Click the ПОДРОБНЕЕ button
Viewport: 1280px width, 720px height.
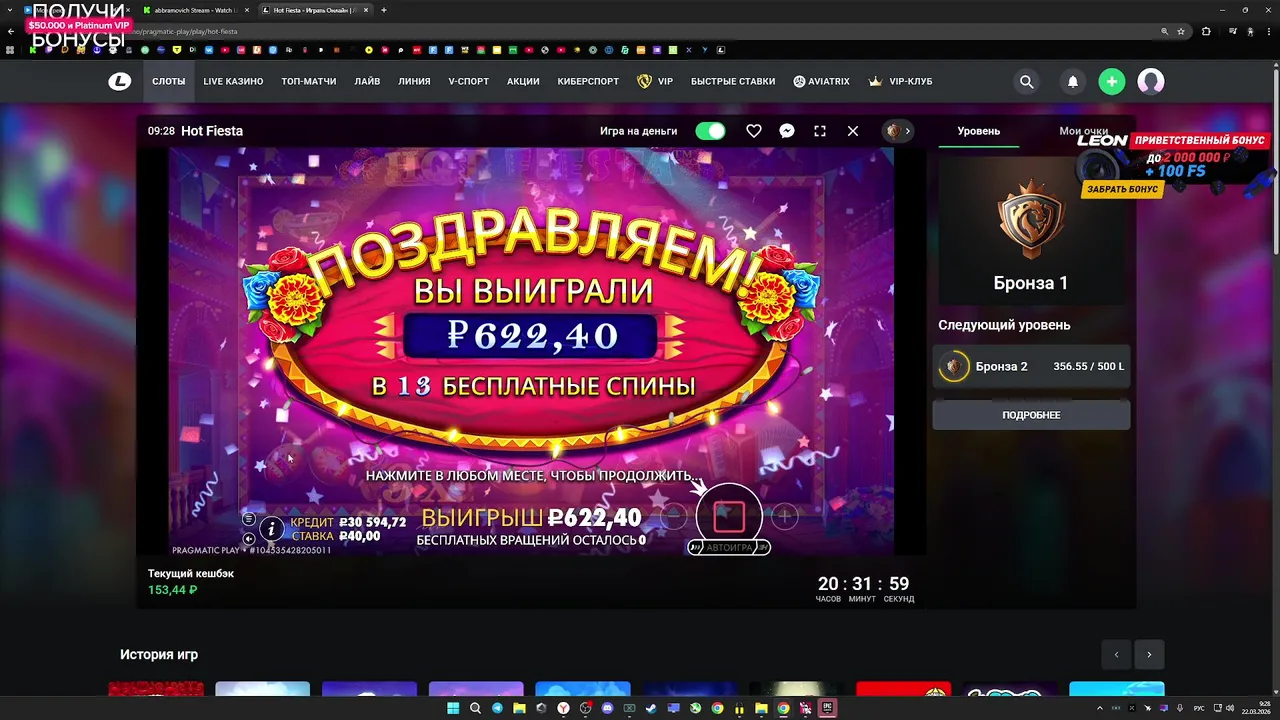pyautogui.click(x=1031, y=415)
